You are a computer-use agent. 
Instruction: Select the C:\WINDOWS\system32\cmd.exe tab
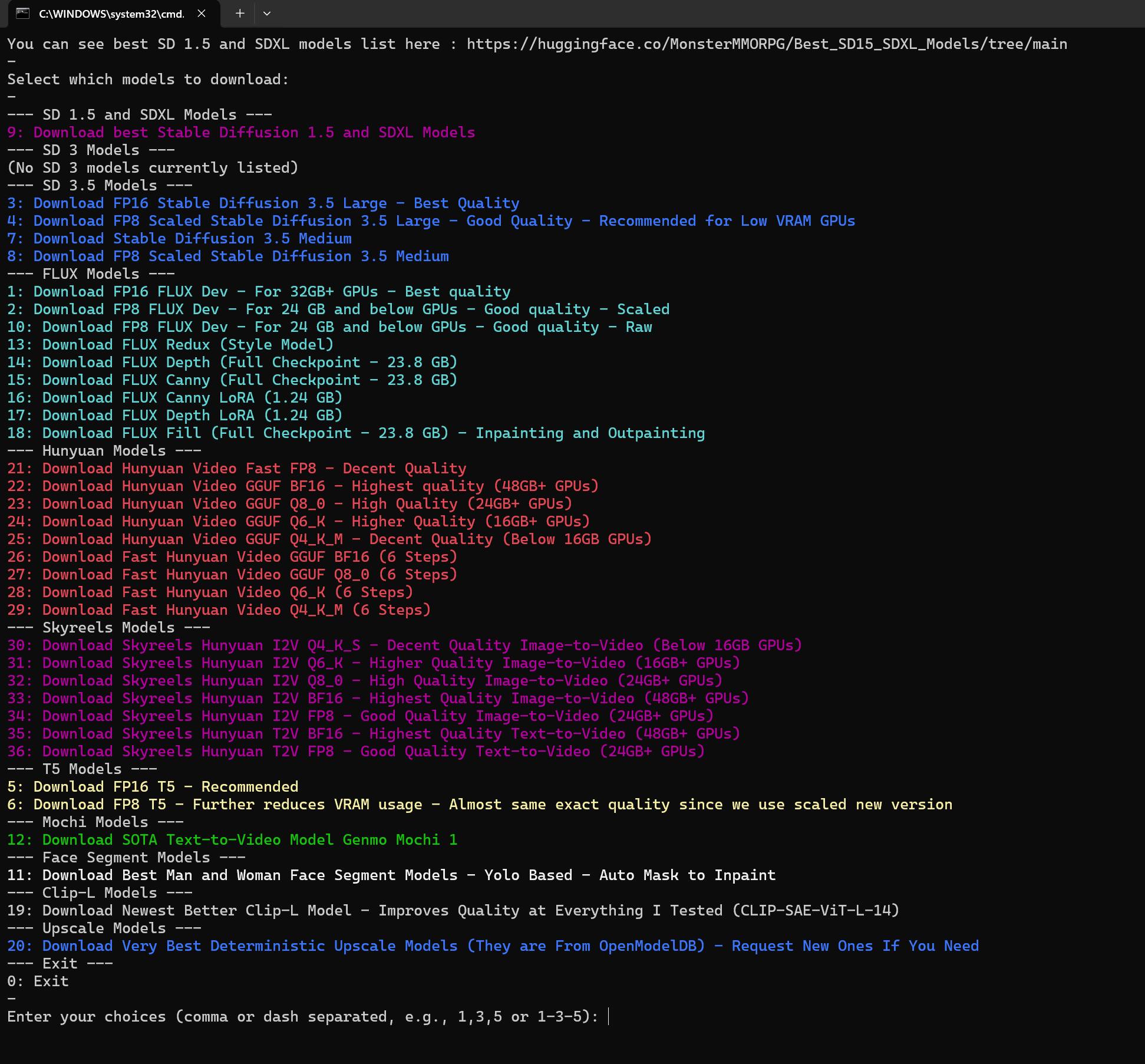[x=111, y=14]
